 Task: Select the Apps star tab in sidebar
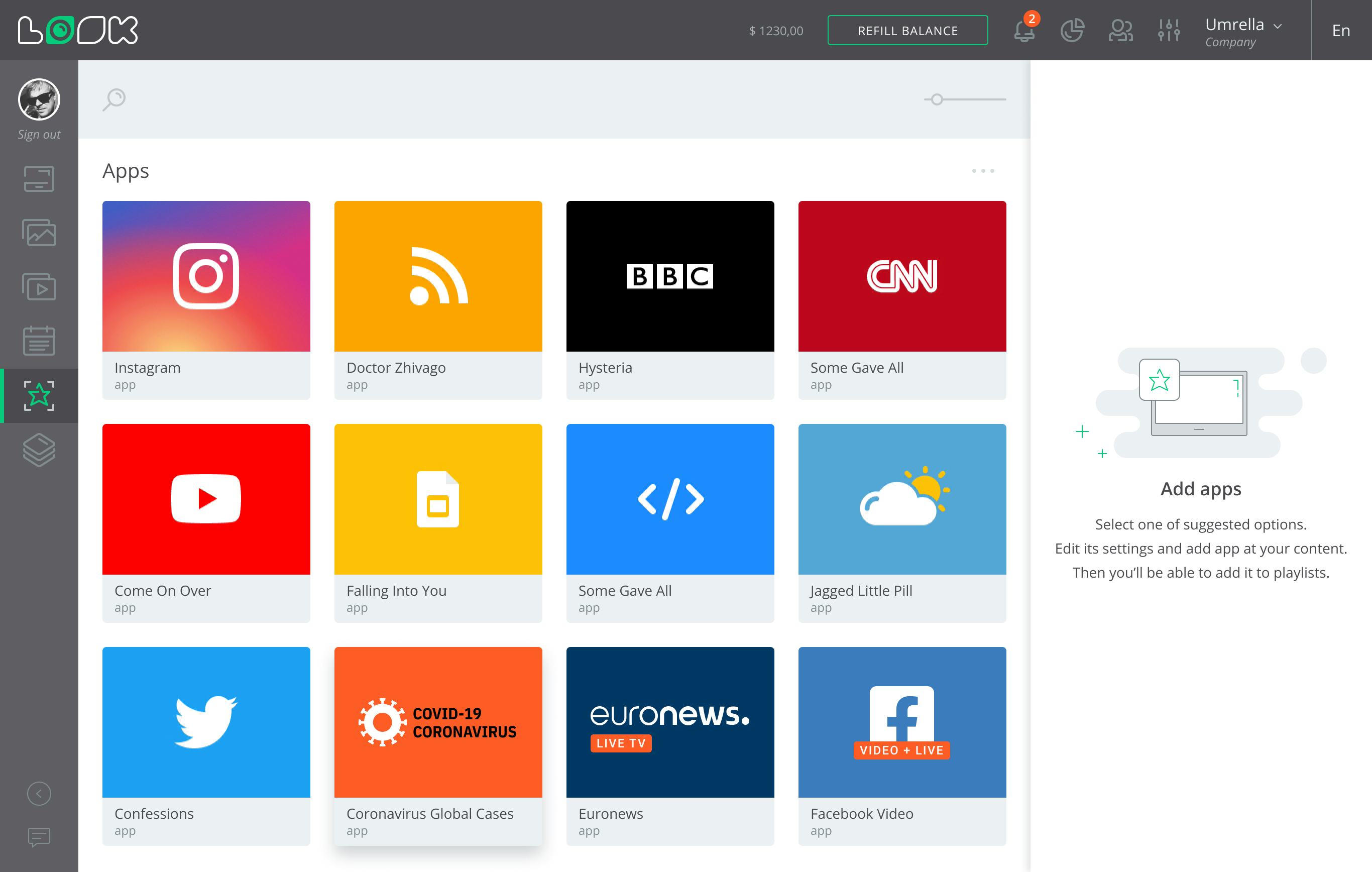(x=39, y=395)
